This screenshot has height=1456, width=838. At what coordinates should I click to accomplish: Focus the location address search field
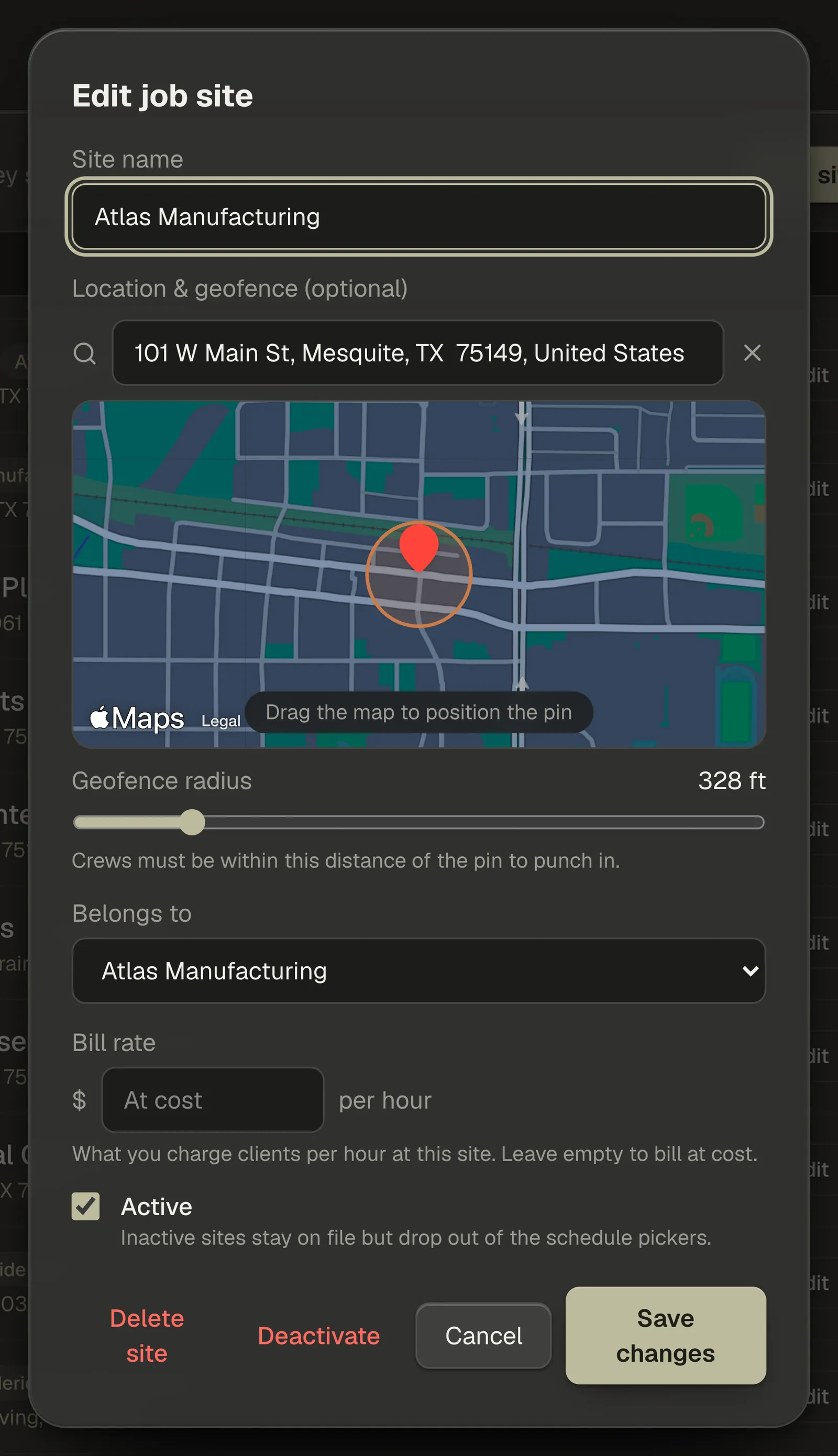click(418, 353)
